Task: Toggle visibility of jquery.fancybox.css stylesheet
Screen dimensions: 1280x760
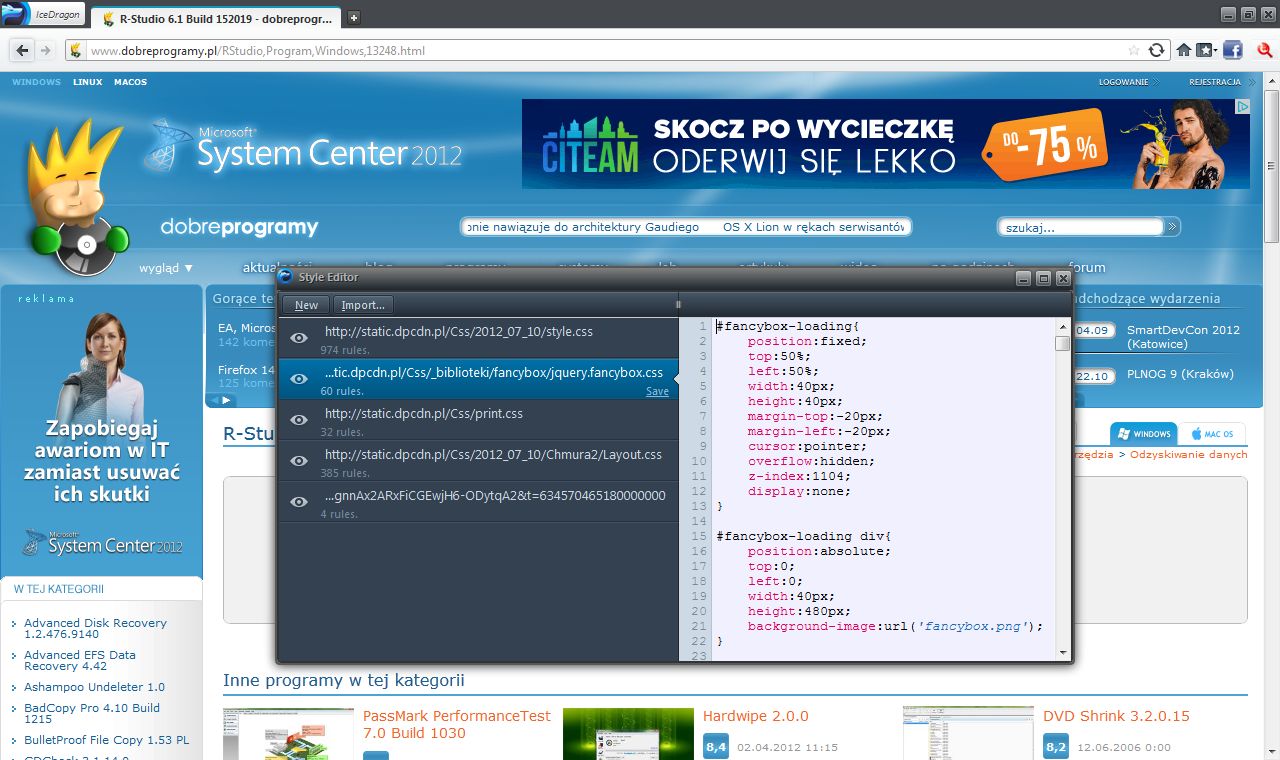Action: click(298, 379)
